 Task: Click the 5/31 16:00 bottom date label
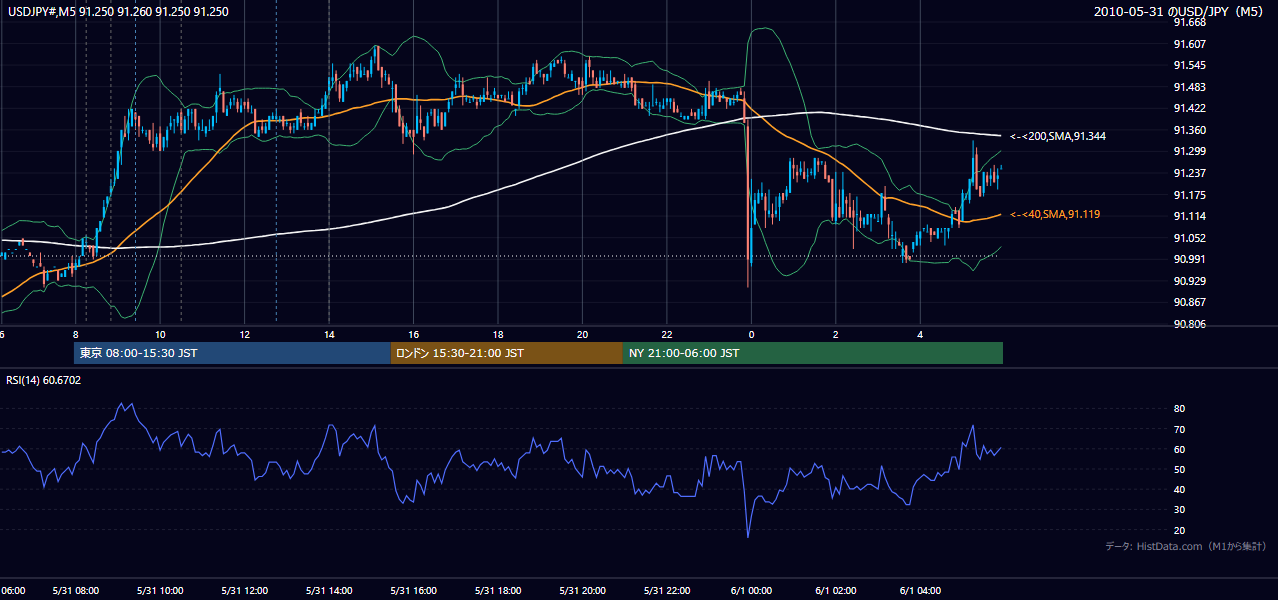point(413,591)
